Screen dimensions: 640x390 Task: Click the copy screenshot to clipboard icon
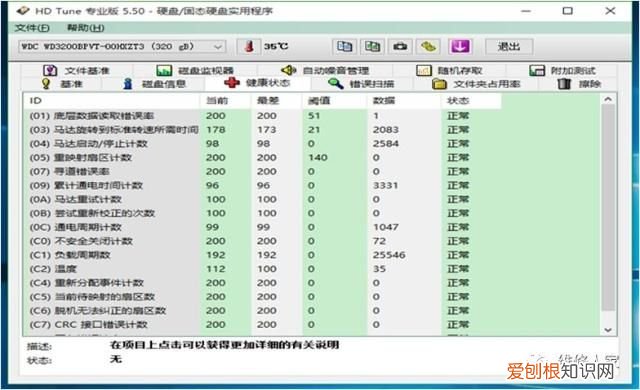(372, 47)
